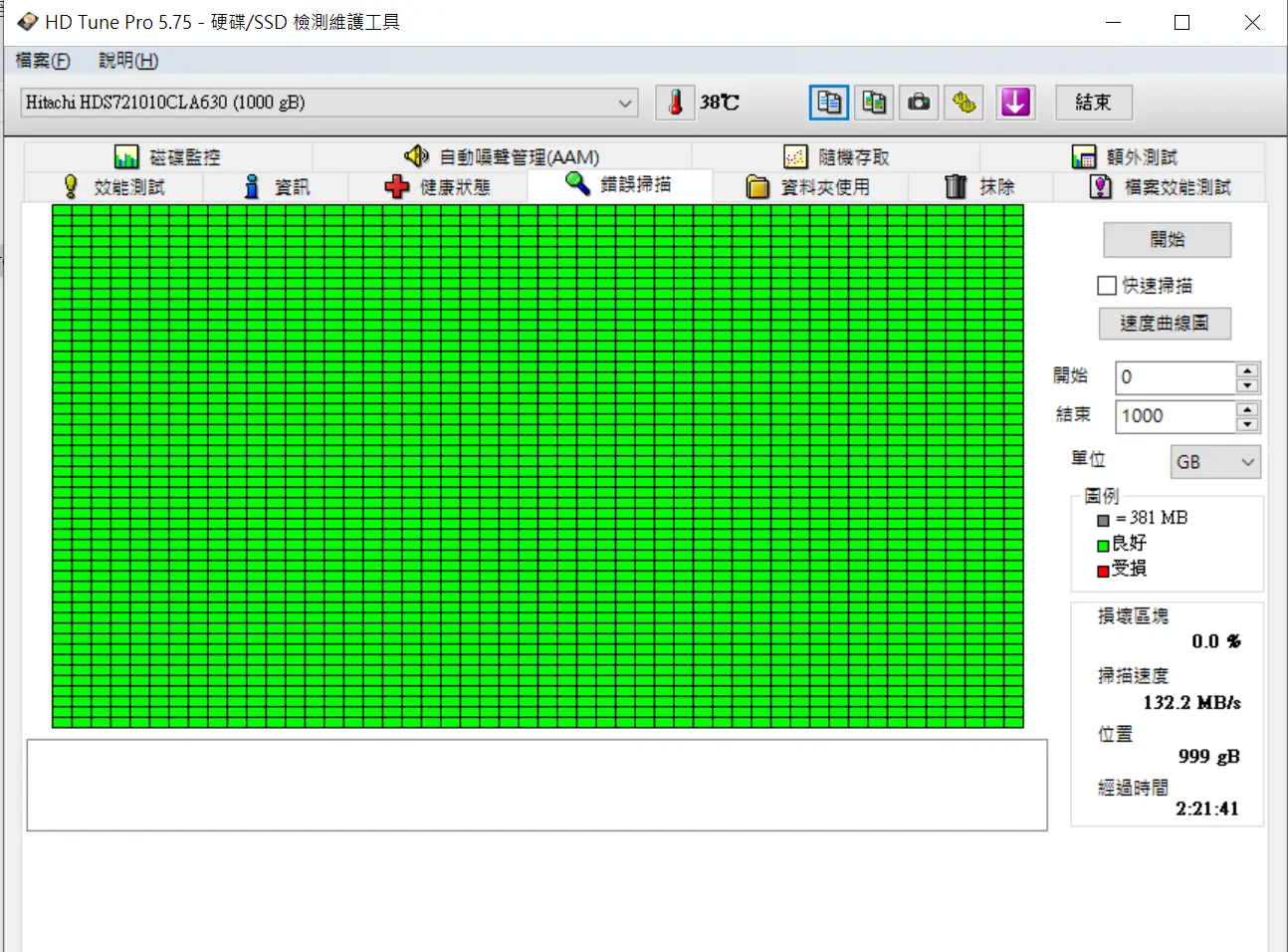Image resolution: width=1288 pixels, height=952 pixels.
Task: Expand the Hitachi drive selection dropdown
Action: pyautogui.click(x=625, y=103)
